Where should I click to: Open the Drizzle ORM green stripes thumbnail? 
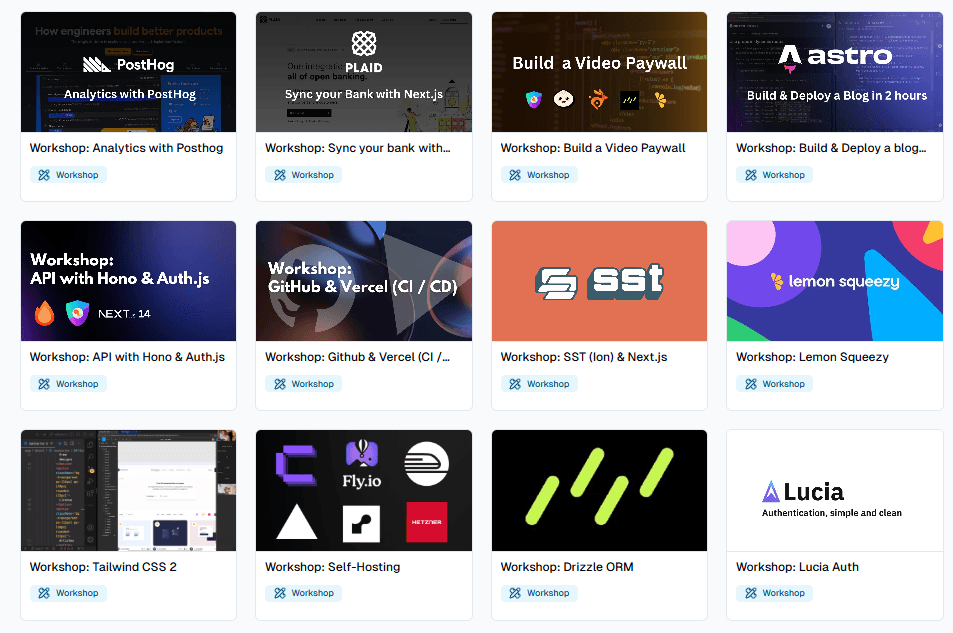599,490
